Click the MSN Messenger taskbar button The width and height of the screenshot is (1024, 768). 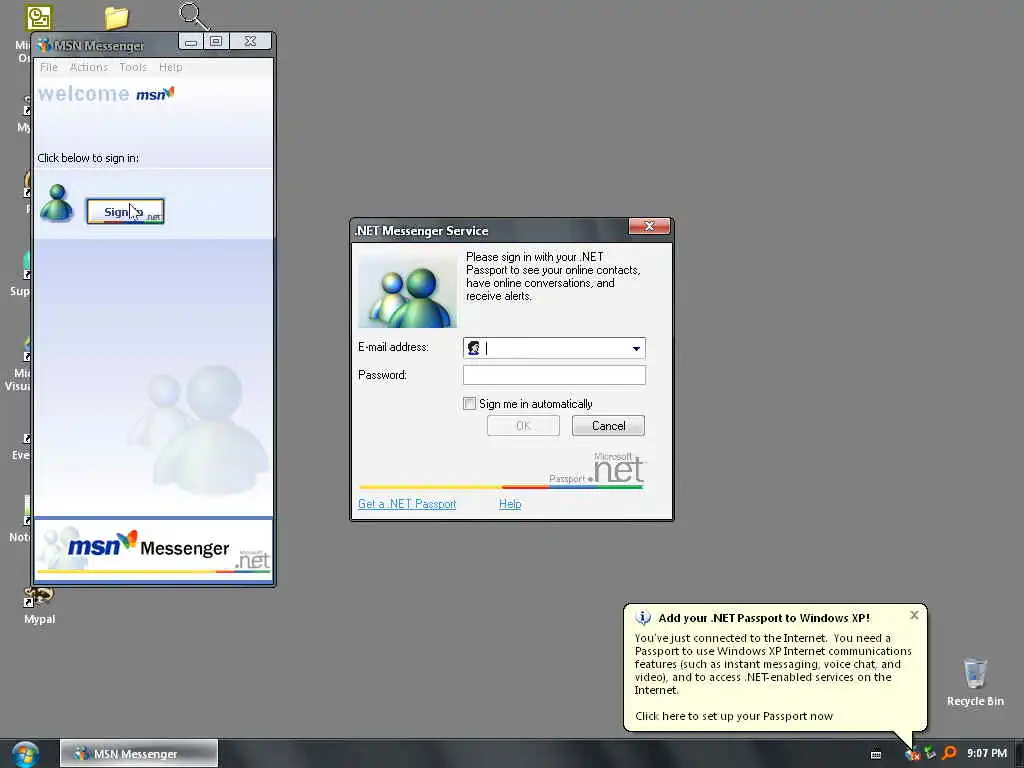point(139,754)
